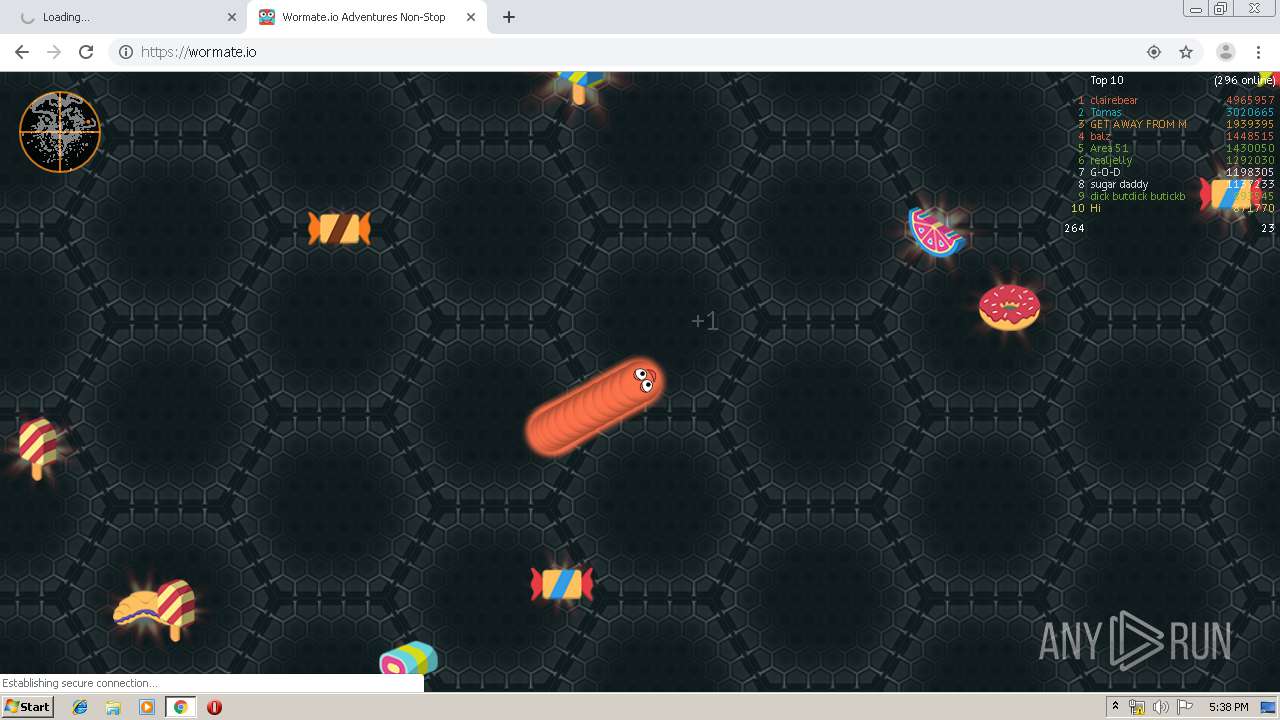Click the Establishing secure connection status text

[80, 683]
